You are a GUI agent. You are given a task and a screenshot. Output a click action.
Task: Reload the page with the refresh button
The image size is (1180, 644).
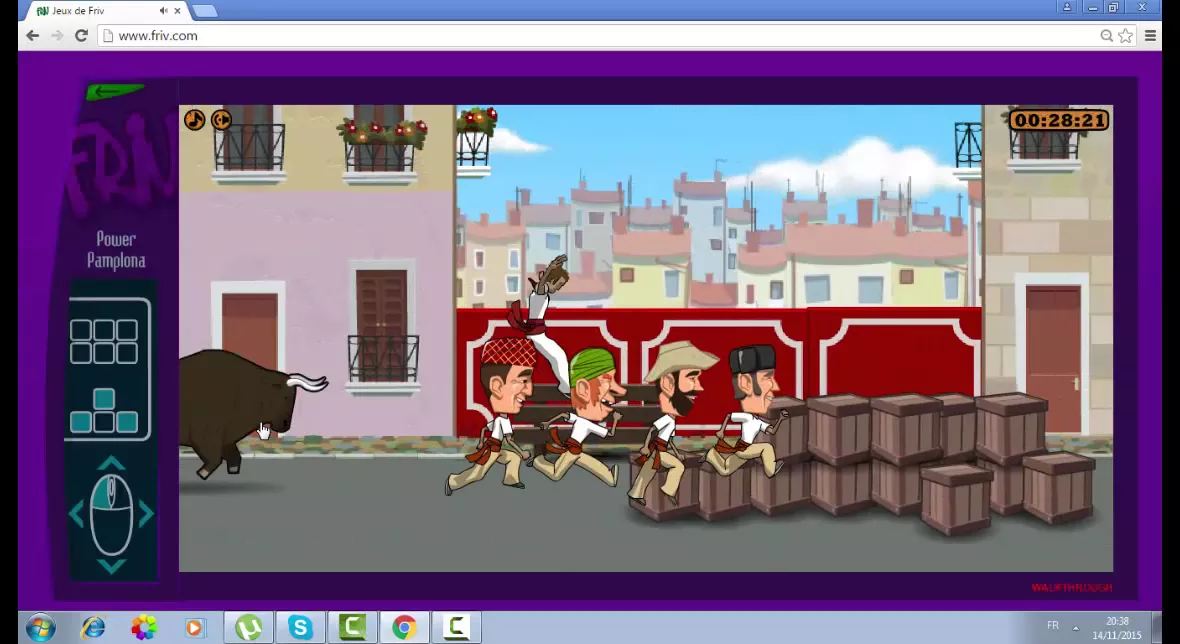[x=81, y=35]
